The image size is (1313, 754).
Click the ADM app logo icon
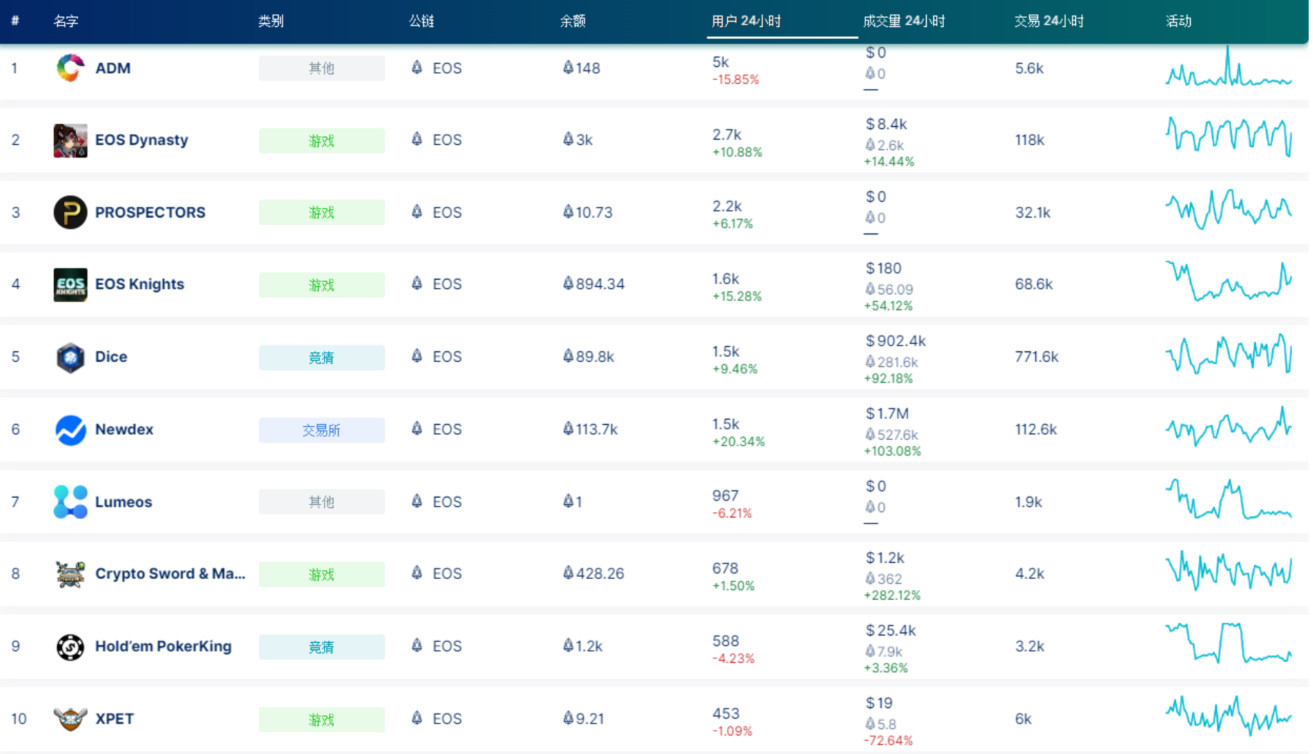[70, 68]
